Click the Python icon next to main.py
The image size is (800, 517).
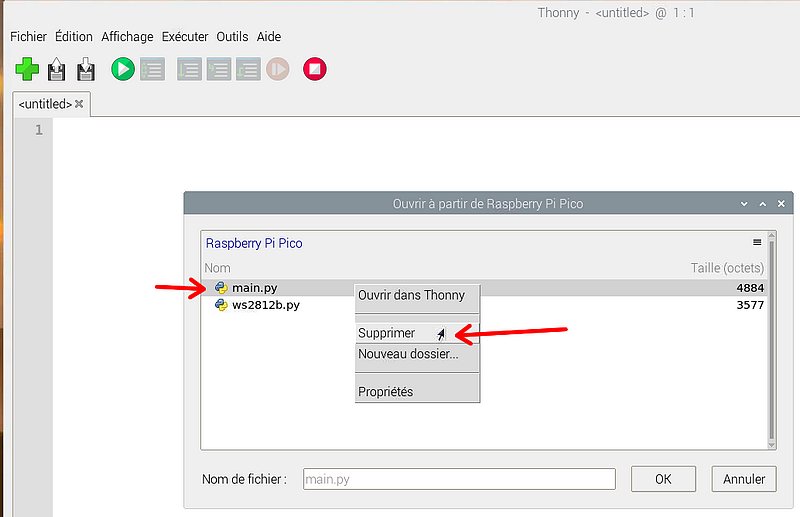(221, 288)
